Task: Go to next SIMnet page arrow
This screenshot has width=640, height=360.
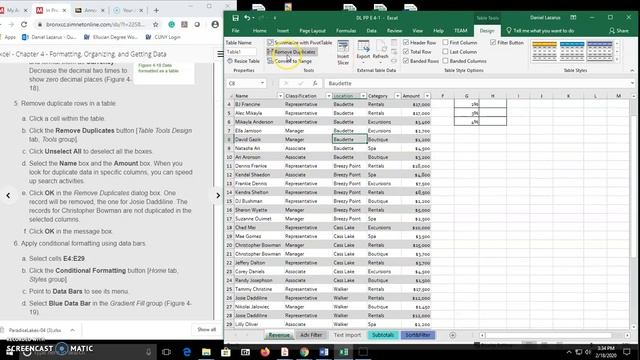Action: [218, 196]
